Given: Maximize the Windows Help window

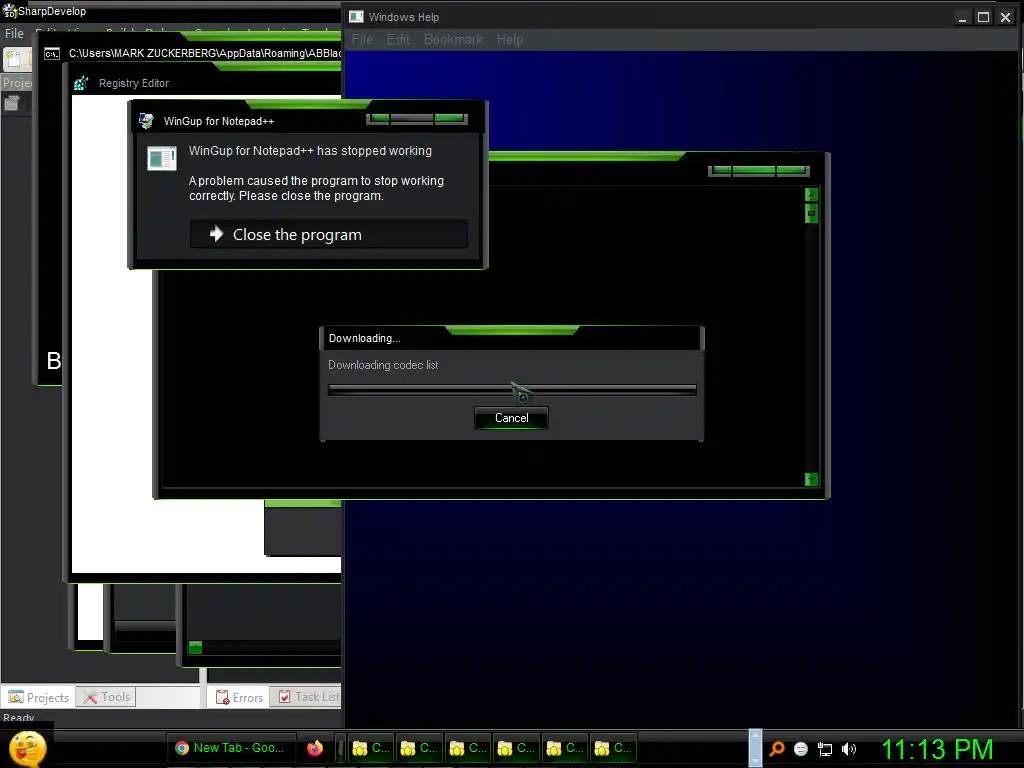Looking at the screenshot, I should pyautogui.click(x=984, y=18).
